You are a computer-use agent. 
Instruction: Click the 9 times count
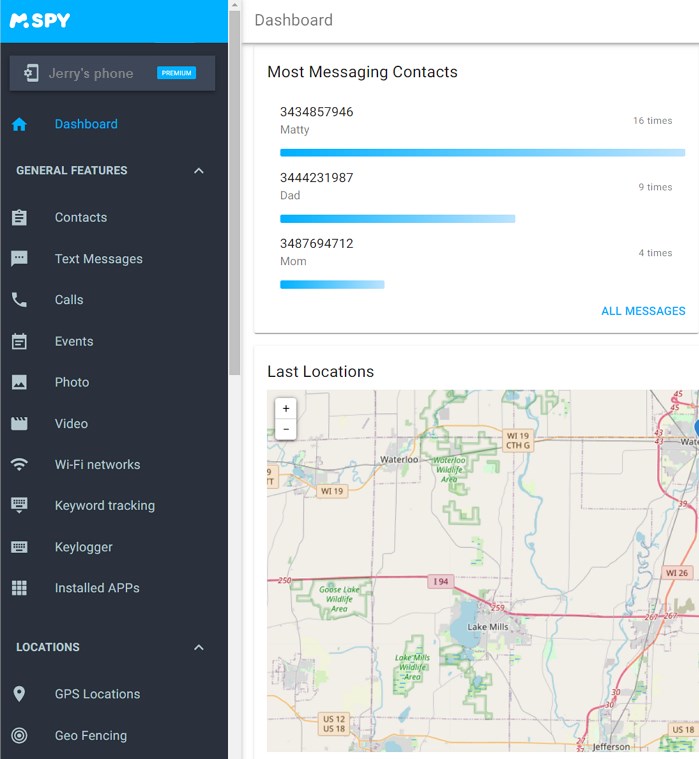click(655, 187)
